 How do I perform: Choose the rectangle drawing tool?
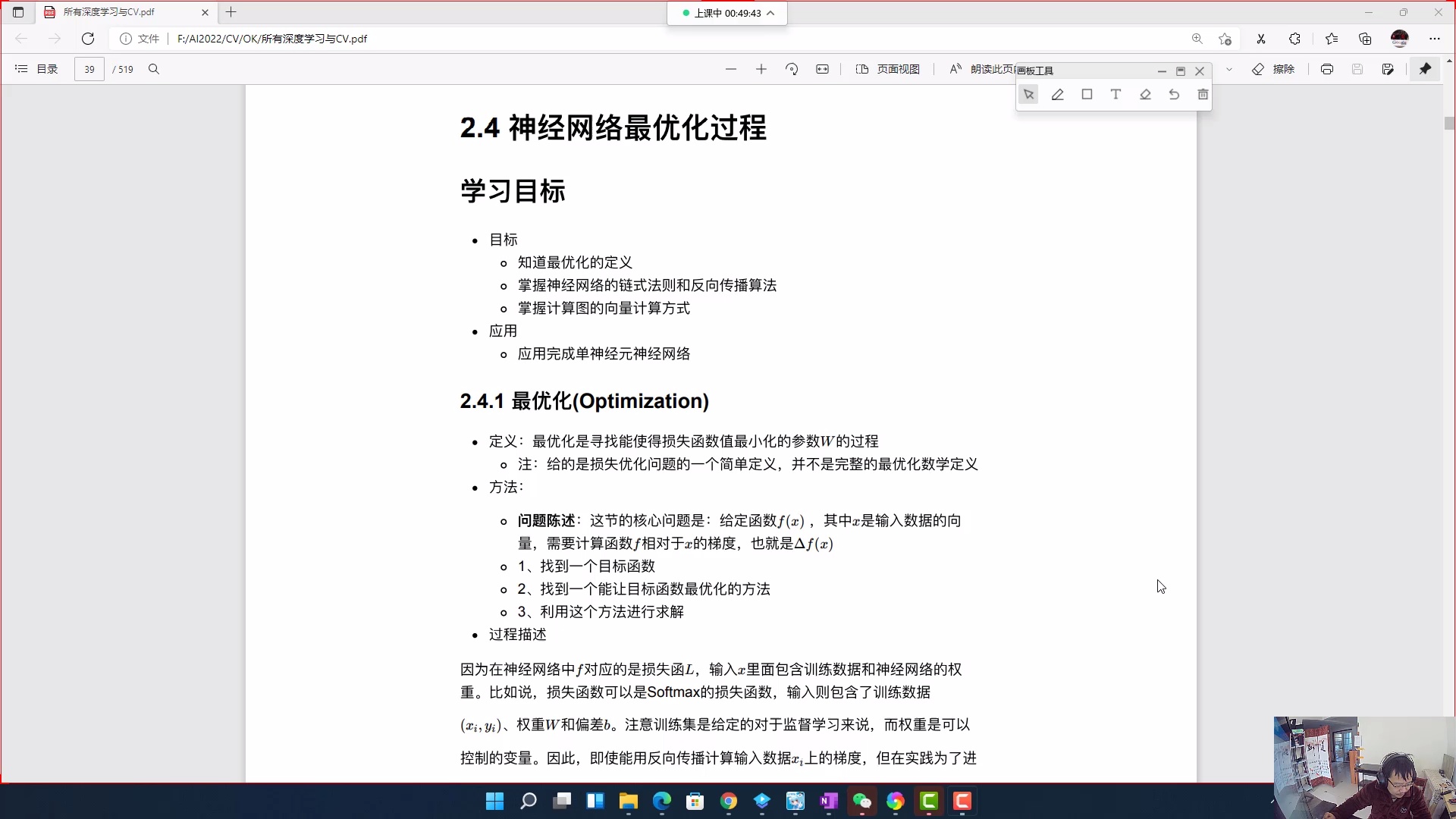tap(1087, 94)
